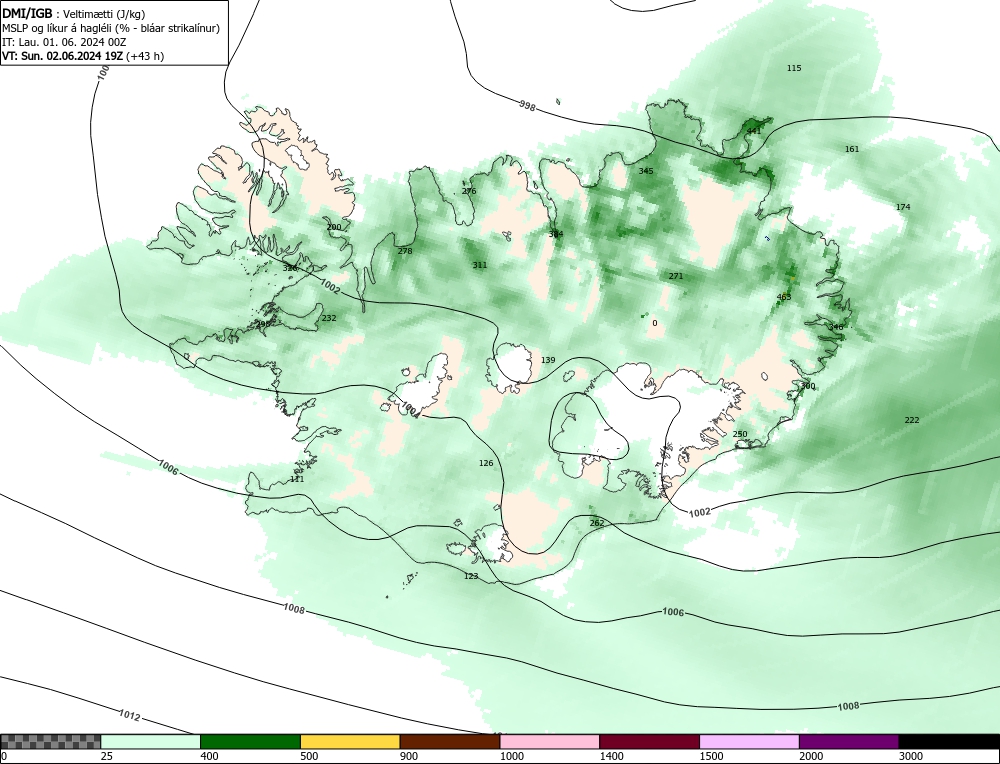Screen dimensions: 1000x764
Task: Click the map value '346'
Action: (x=836, y=327)
